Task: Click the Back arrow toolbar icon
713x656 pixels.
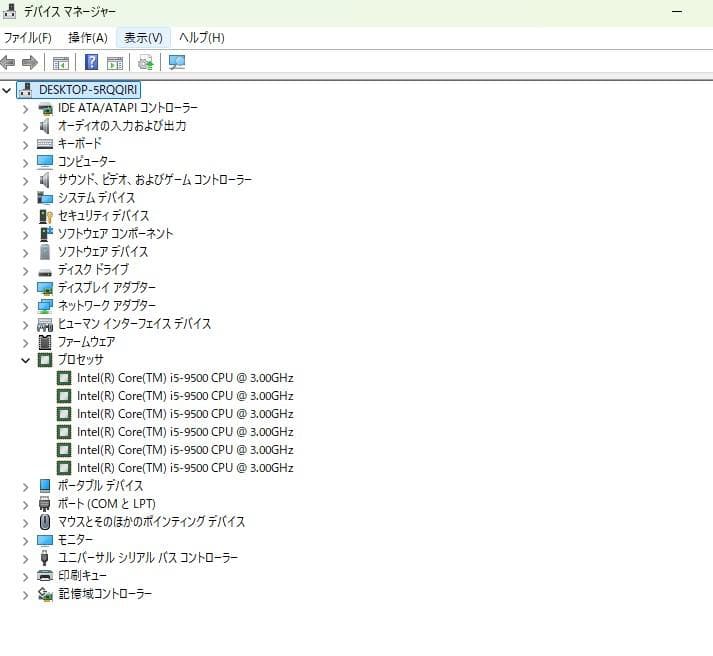Action: point(8,62)
